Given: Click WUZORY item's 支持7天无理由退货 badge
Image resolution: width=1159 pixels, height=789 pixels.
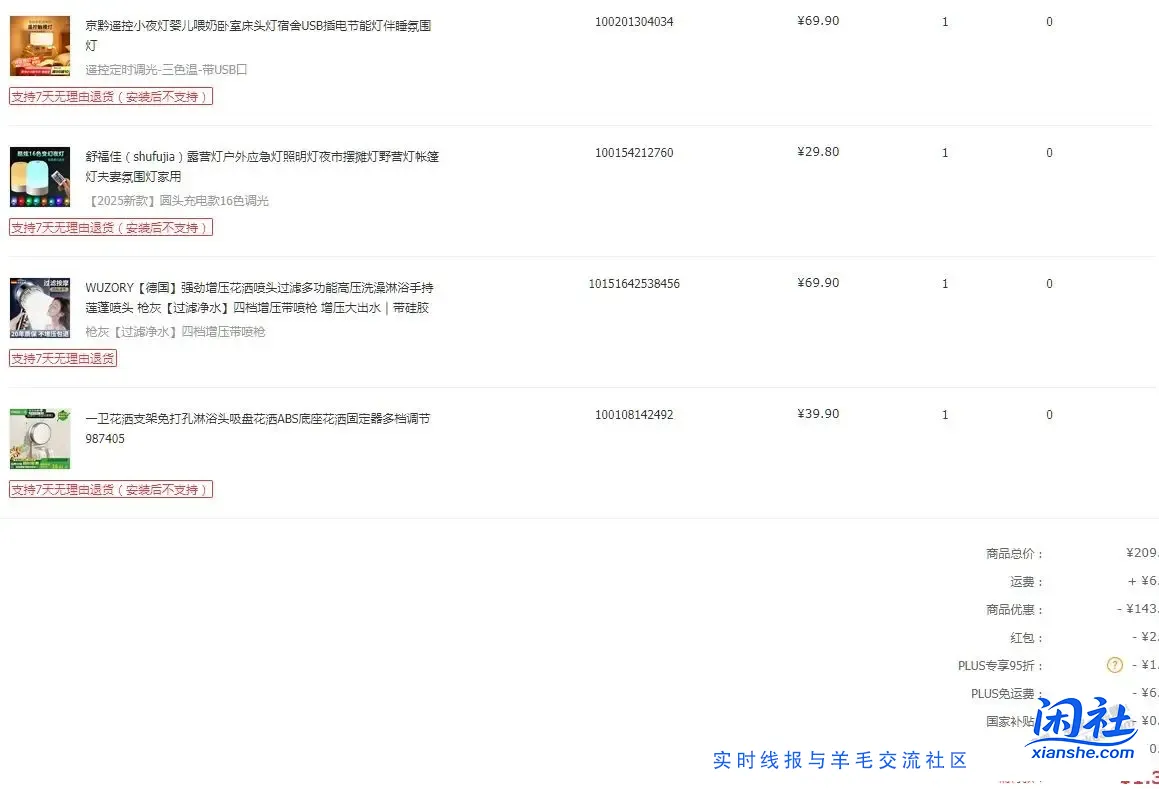Looking at the screenshot, I should coord(62,357).
